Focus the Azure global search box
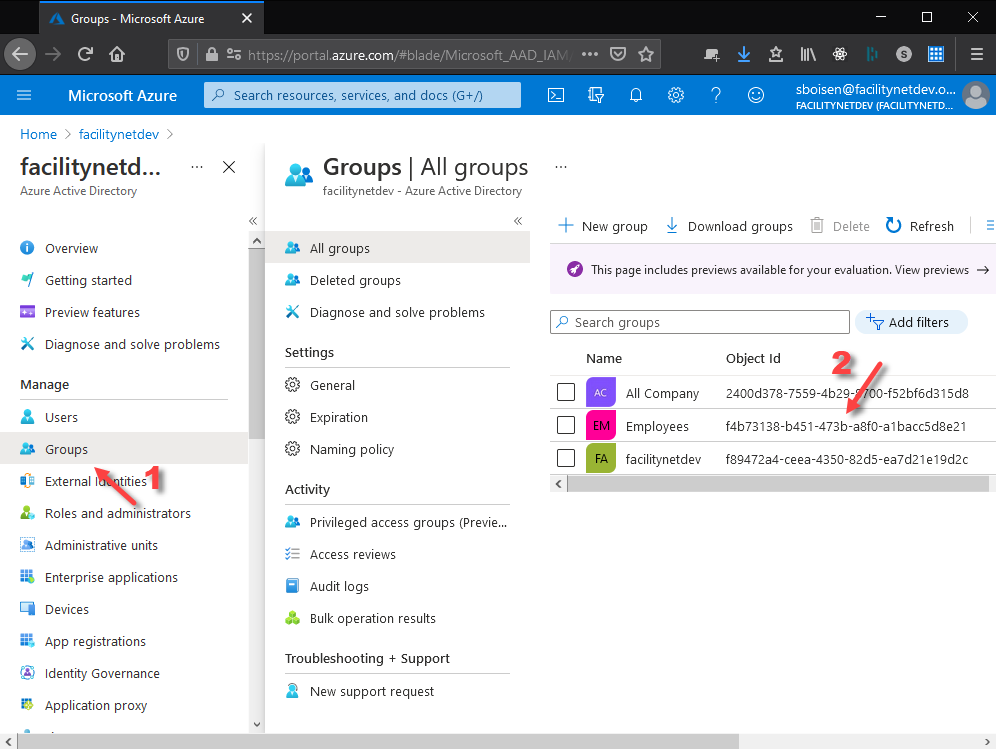 [362, 95]
